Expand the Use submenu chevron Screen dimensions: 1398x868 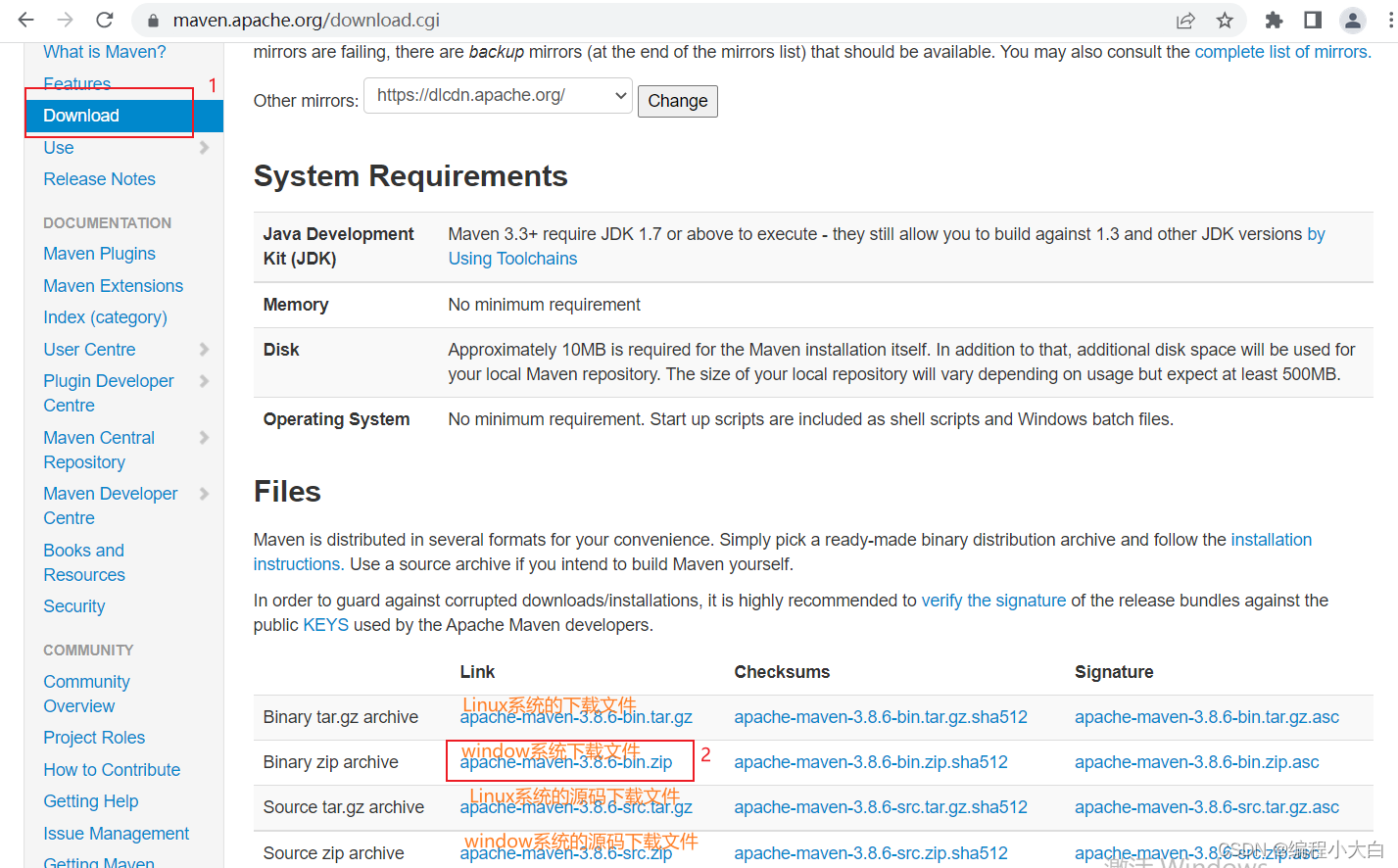[x=204, y=148]
